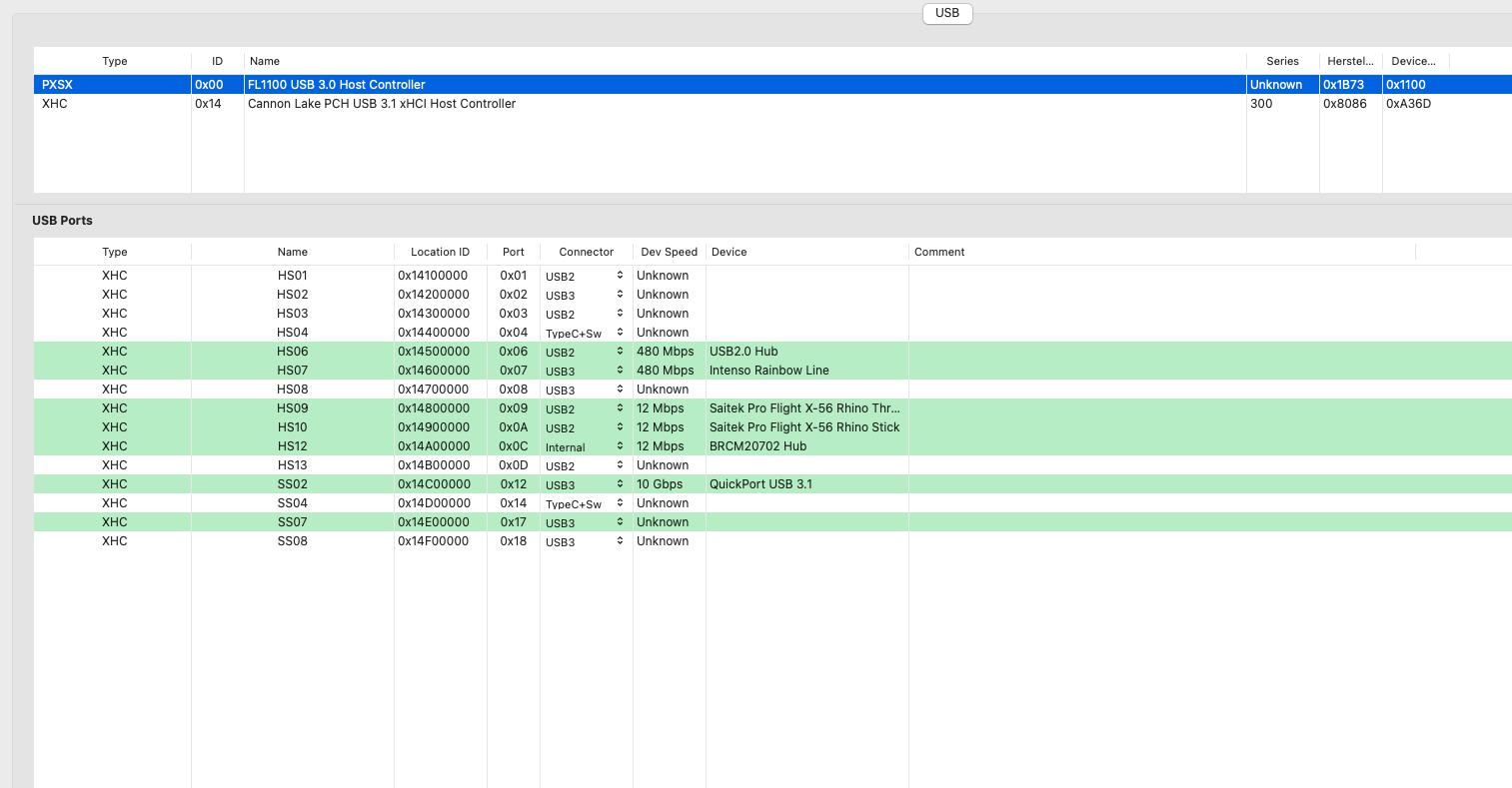Open the SS02 USB3 connector dropdown

coord(586,484)
